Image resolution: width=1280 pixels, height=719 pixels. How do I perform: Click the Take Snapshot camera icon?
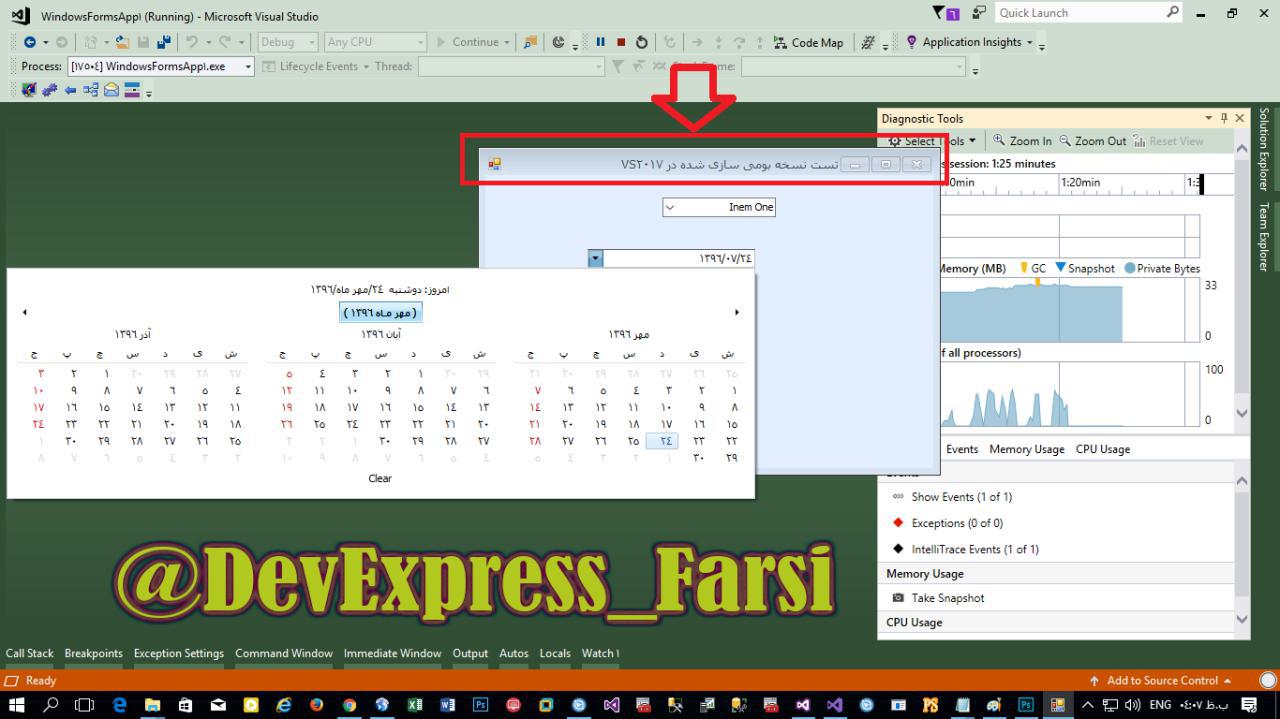(898, 598)
